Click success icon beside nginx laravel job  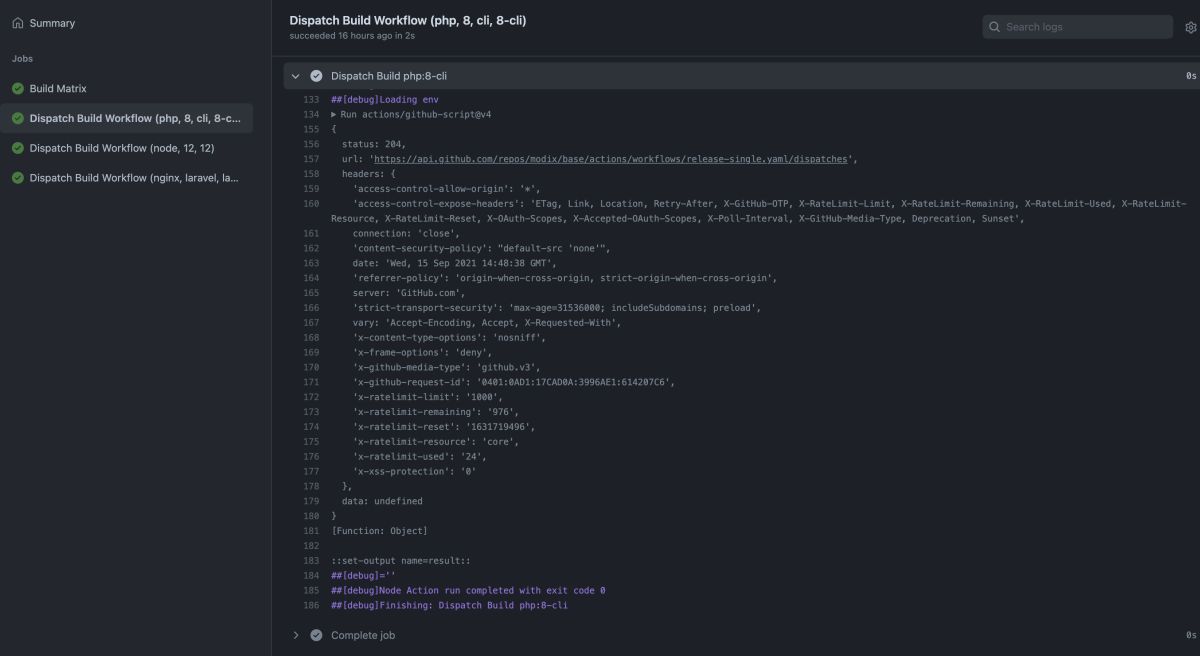coord(18,178)
